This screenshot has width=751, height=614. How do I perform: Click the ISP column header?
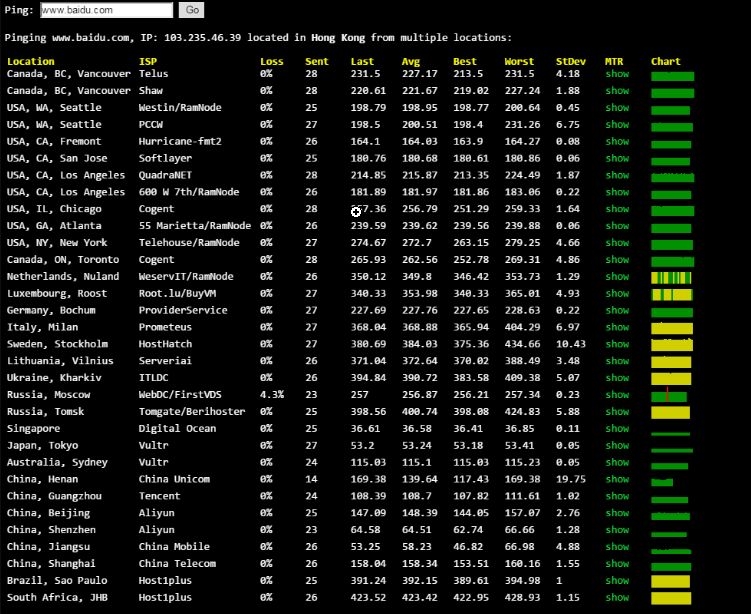148,61
